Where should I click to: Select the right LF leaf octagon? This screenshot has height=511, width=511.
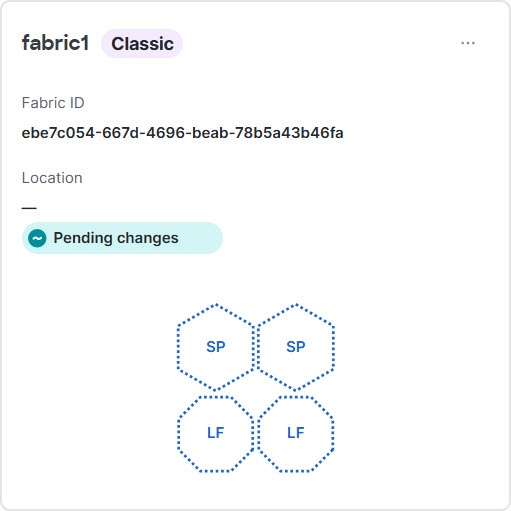tap(296, 433)
